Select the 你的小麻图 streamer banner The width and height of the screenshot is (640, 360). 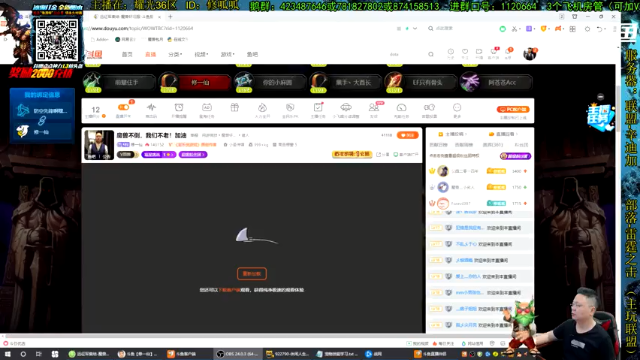tap(270, 82)
